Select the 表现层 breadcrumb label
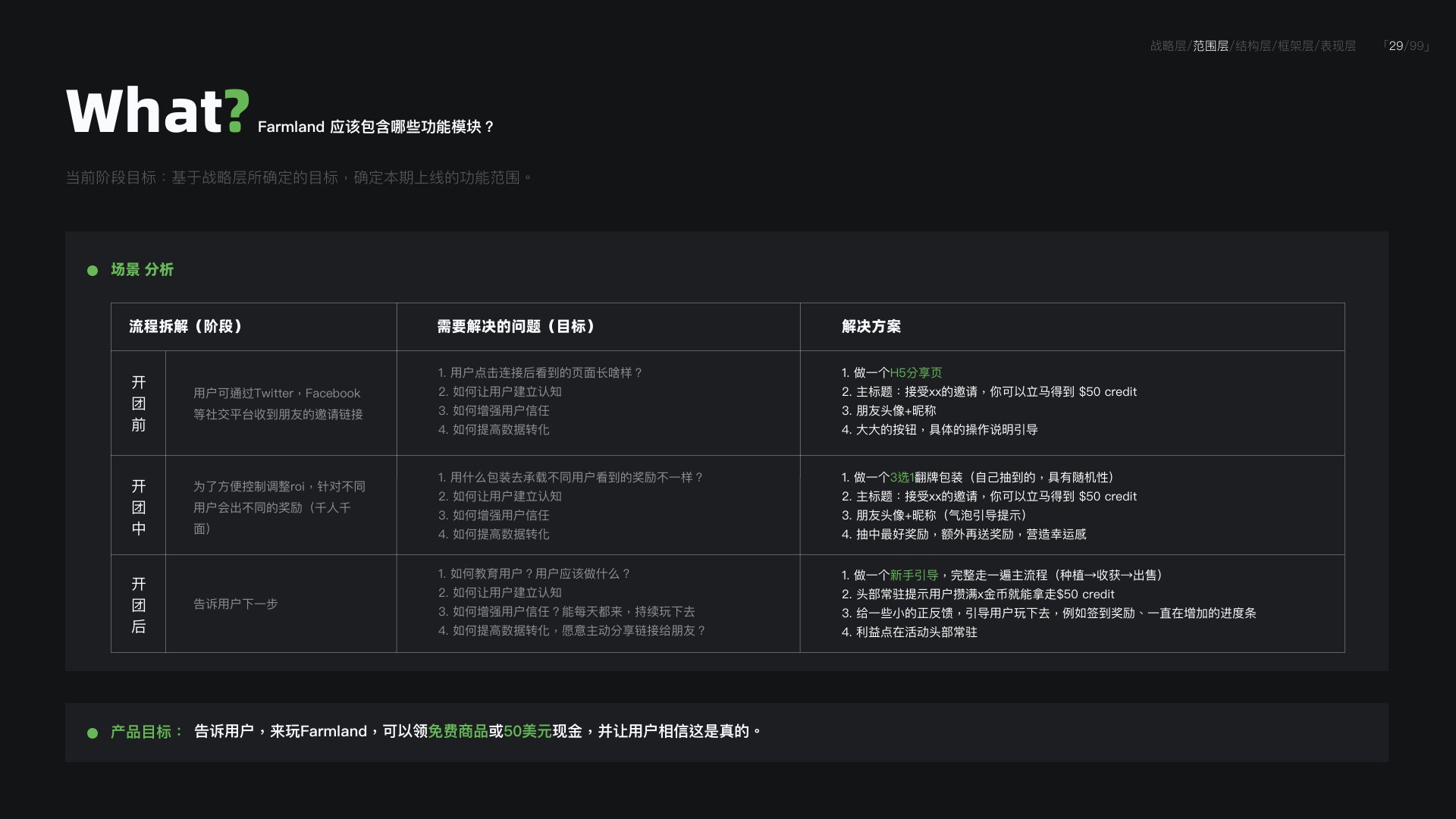Screen dimensions: 1456x819 [x=1338, y=45]
